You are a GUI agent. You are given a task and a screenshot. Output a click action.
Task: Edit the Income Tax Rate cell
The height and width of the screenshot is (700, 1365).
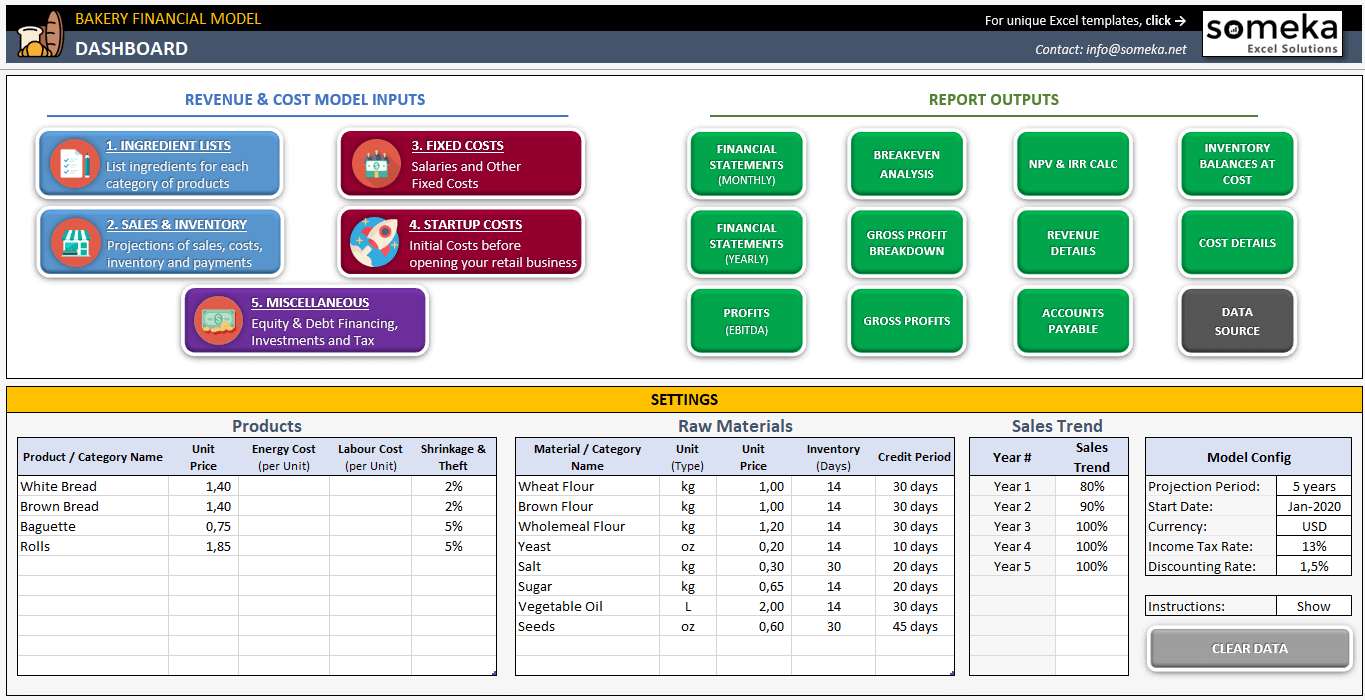pyautogui.click(x=1313, y=546)
